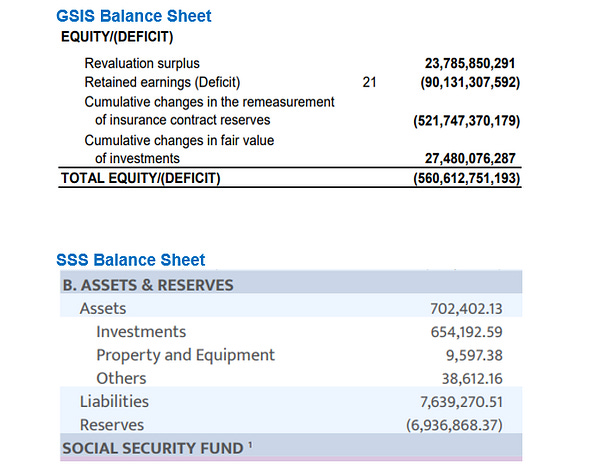Screen dimensions: 600x471
Task: Click the Investments row label
Action: 141,332
